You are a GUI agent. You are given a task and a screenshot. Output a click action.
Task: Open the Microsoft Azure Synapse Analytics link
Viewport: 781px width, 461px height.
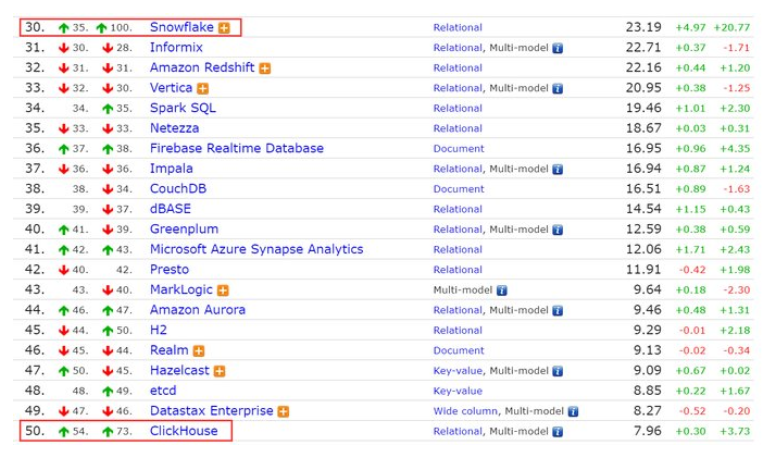coord(257,249)
